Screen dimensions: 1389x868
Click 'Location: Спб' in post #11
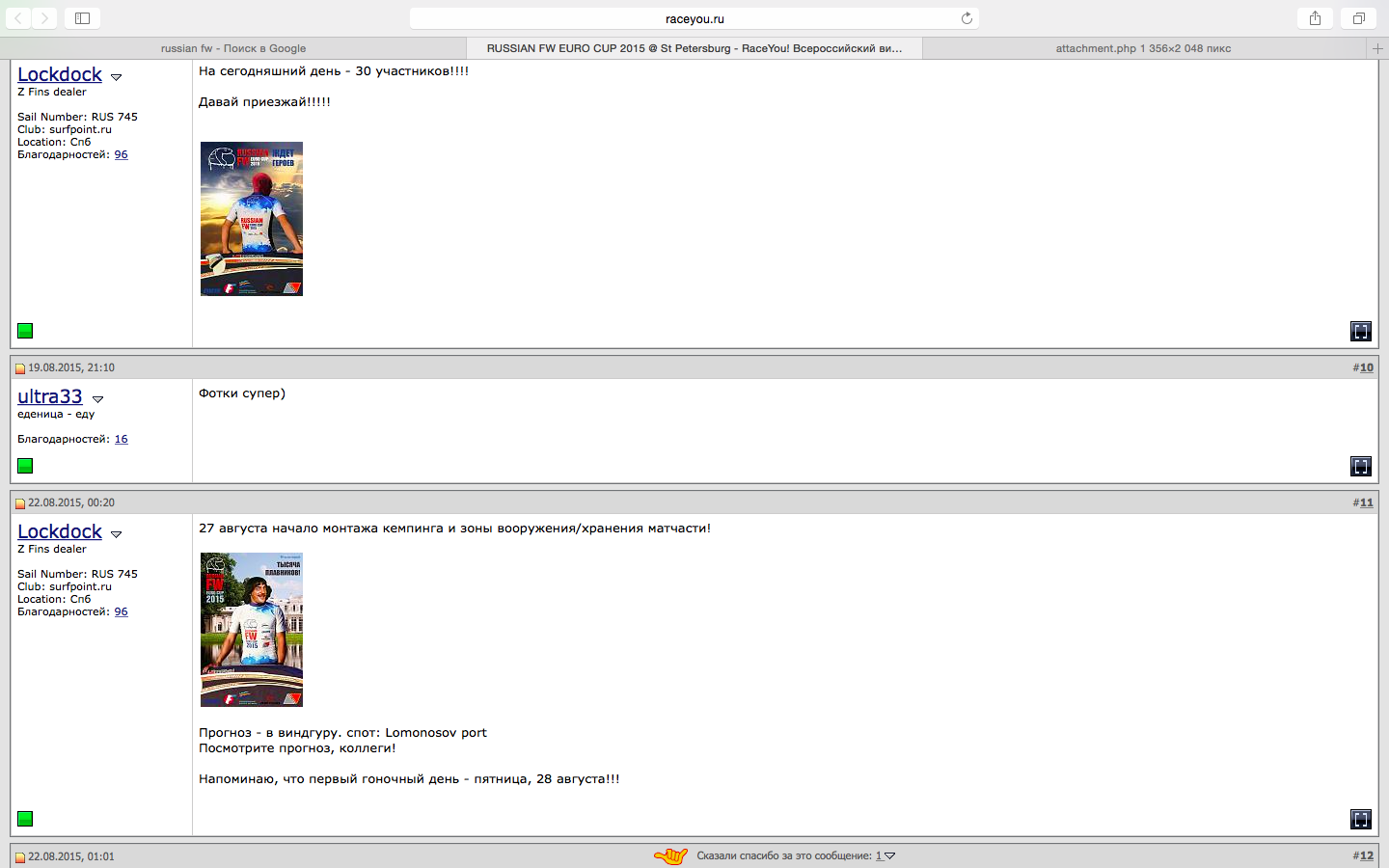point(54,599)
